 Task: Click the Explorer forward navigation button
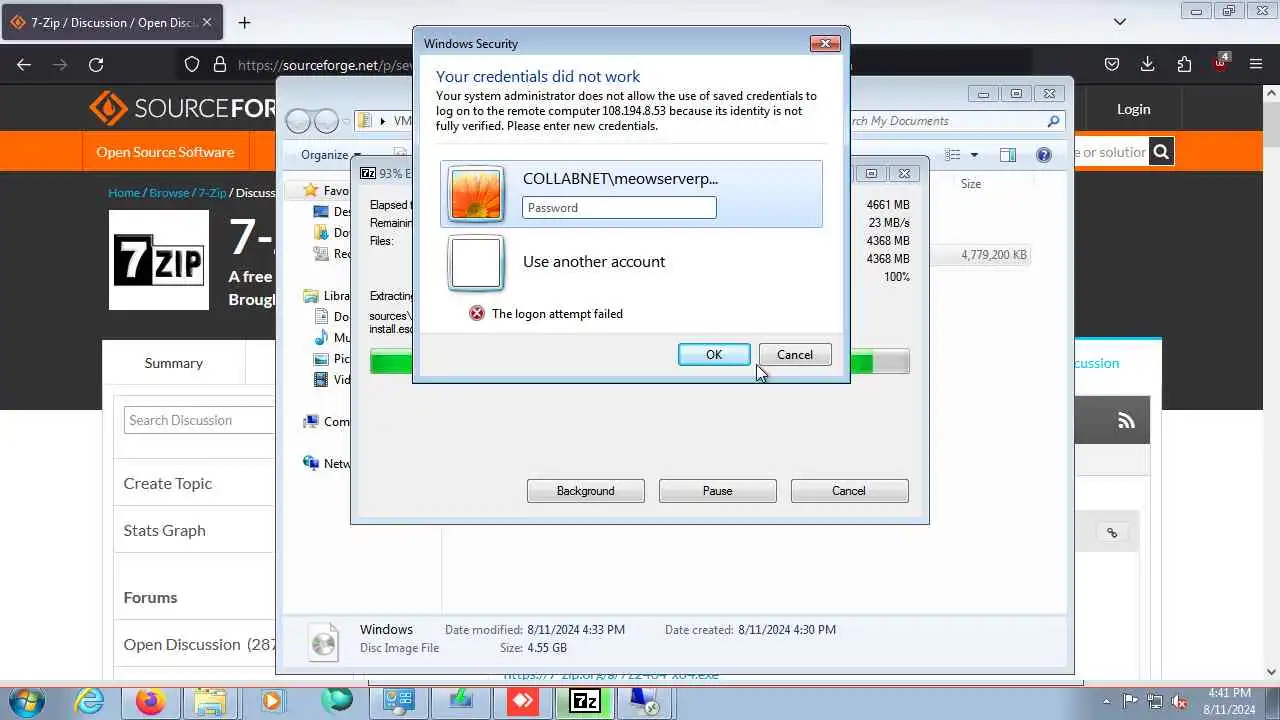[x=327, y=121]
